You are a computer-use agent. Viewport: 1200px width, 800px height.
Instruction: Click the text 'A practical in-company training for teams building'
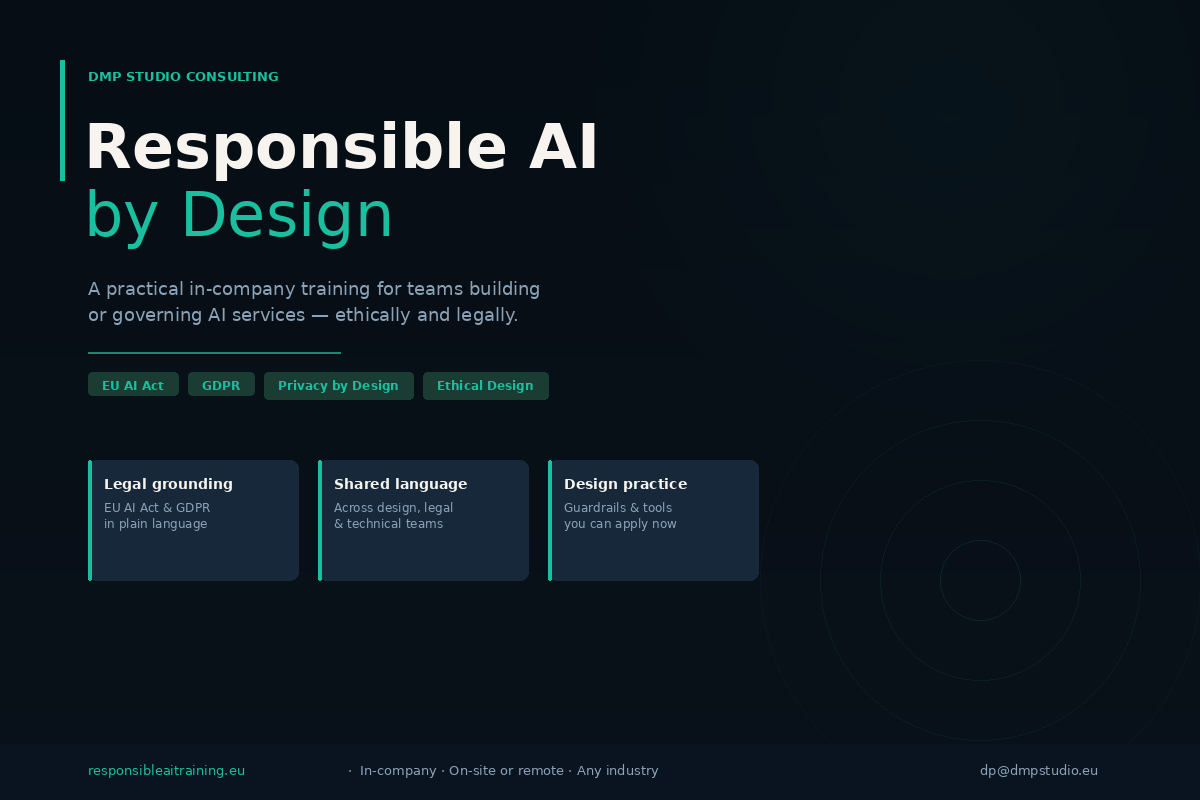(x=314, y=290)
